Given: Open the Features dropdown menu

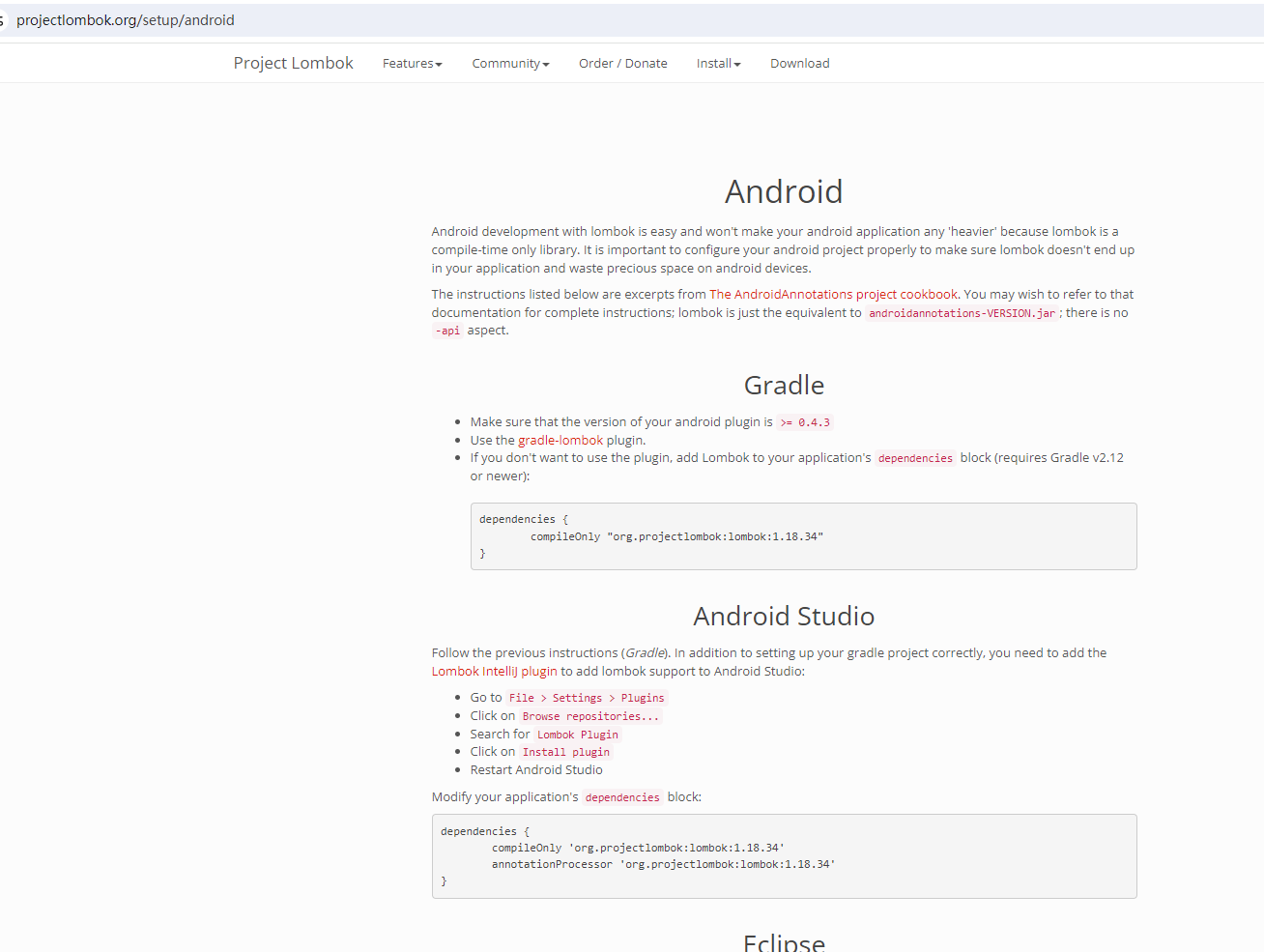Looking at the screenshot, I should click(x=412, y=63).
